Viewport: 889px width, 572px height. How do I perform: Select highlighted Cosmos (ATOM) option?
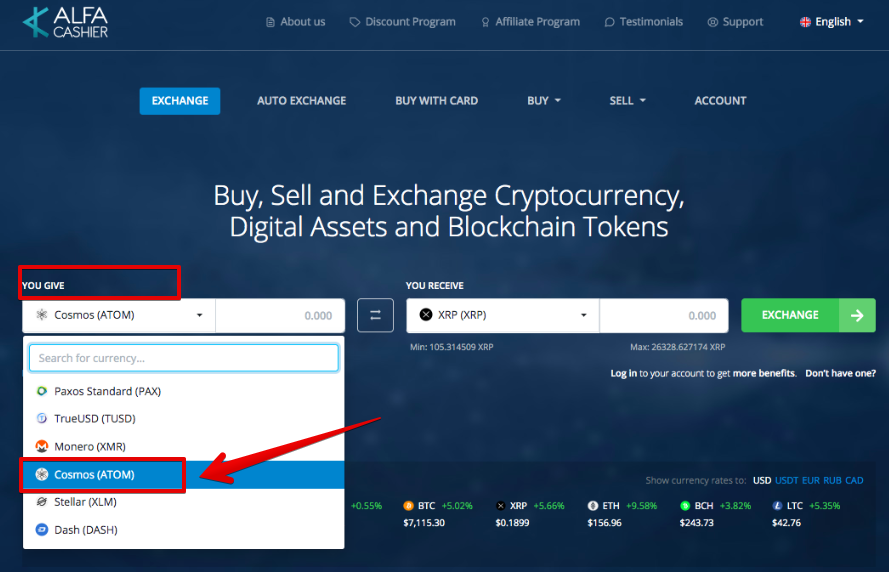click(x=184, y=474)
